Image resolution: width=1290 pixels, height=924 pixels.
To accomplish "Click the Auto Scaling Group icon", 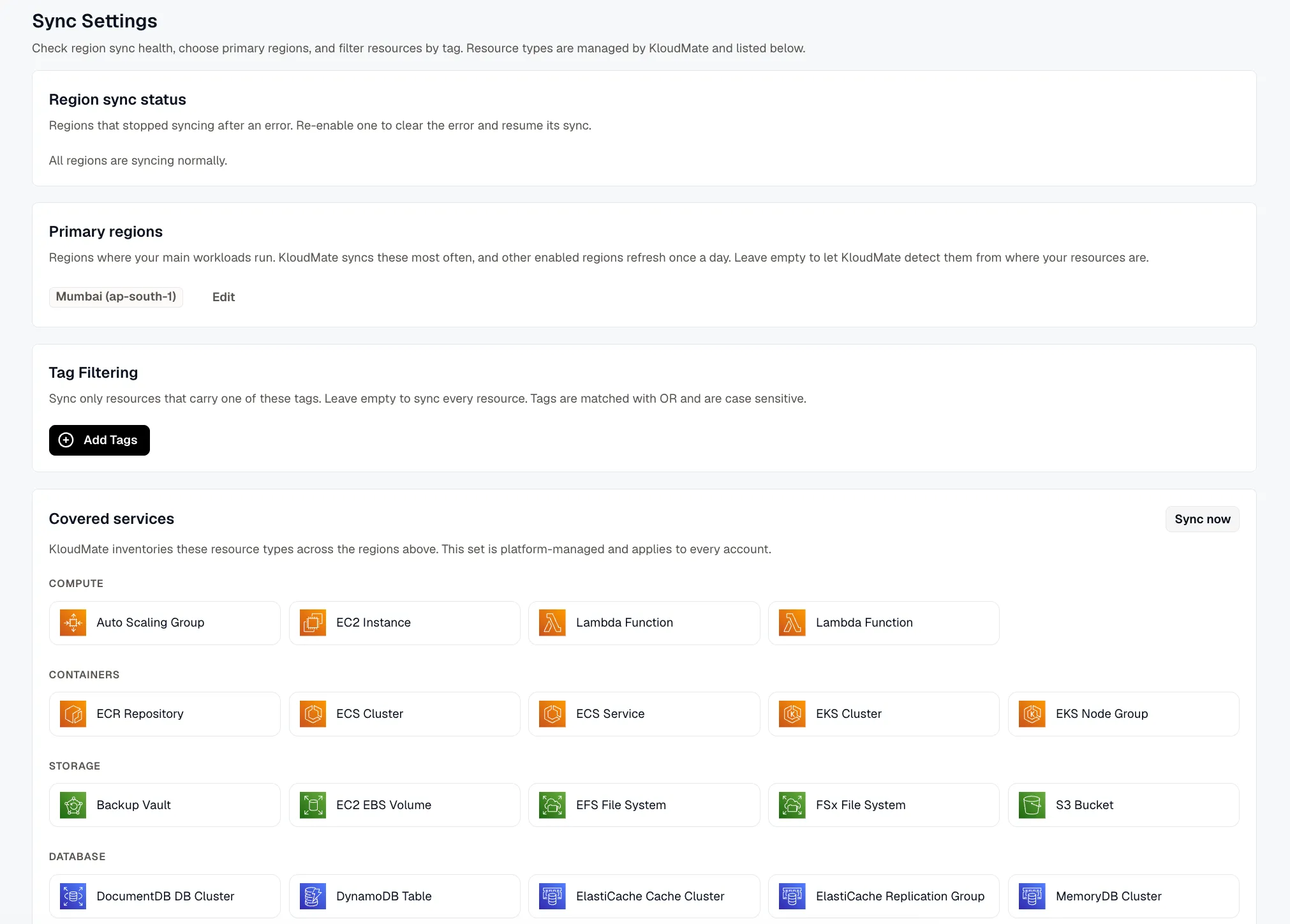I will tap(73, 623).
